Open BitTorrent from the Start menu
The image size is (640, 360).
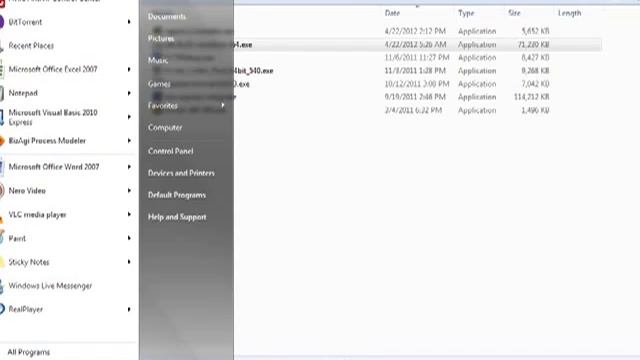pyautogui.click(x=25, y=22)
